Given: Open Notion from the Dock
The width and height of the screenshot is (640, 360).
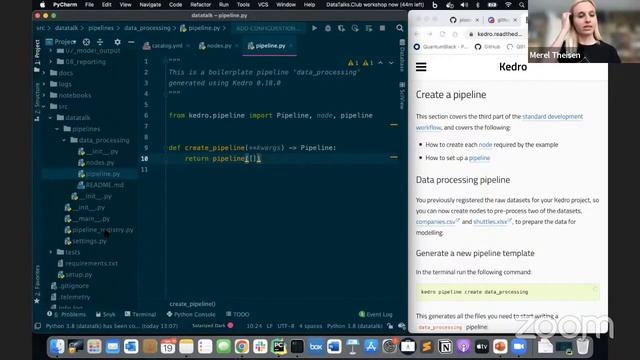Looking at the screenshot, I should click(x=445, y=347).
